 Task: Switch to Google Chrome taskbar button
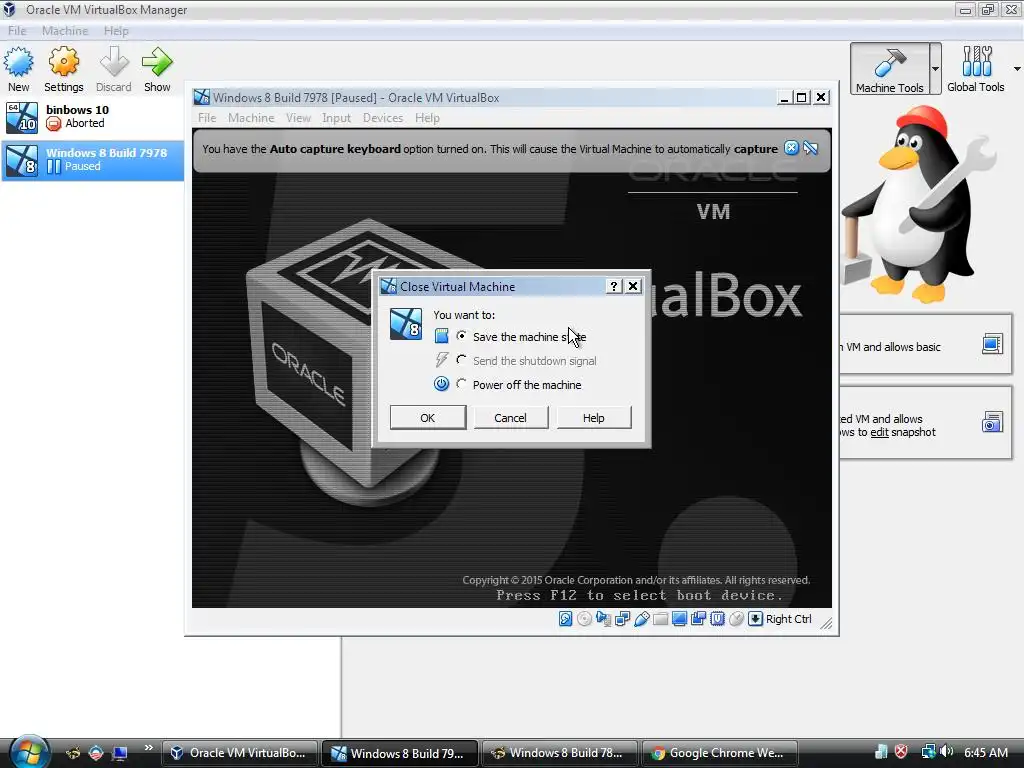click(720, 753)
